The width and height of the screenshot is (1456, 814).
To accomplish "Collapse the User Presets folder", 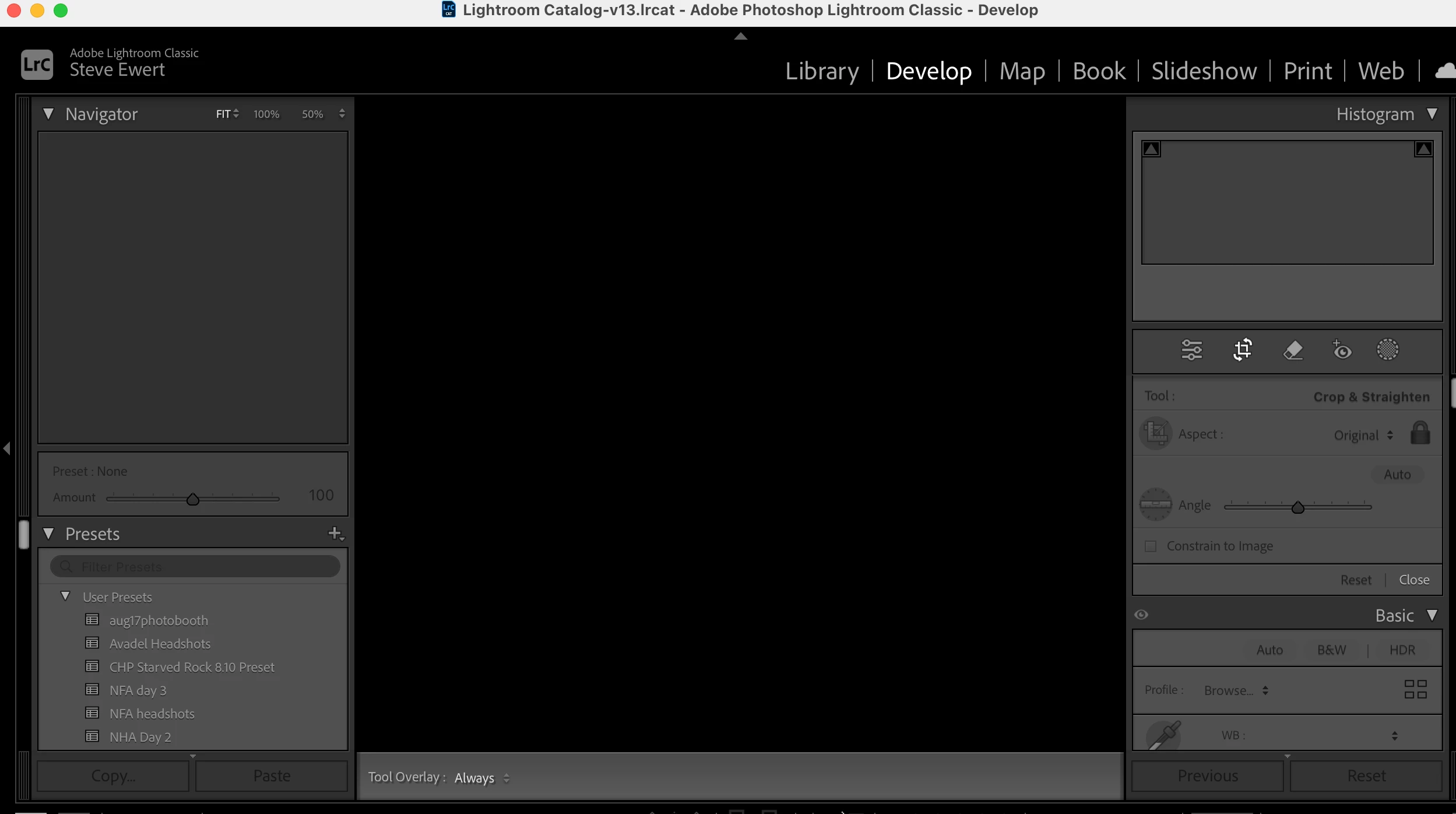I will pyautogui.click(x=65, y=596).
